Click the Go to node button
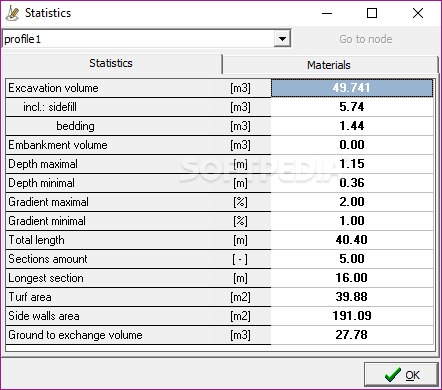 click(366, 39)
